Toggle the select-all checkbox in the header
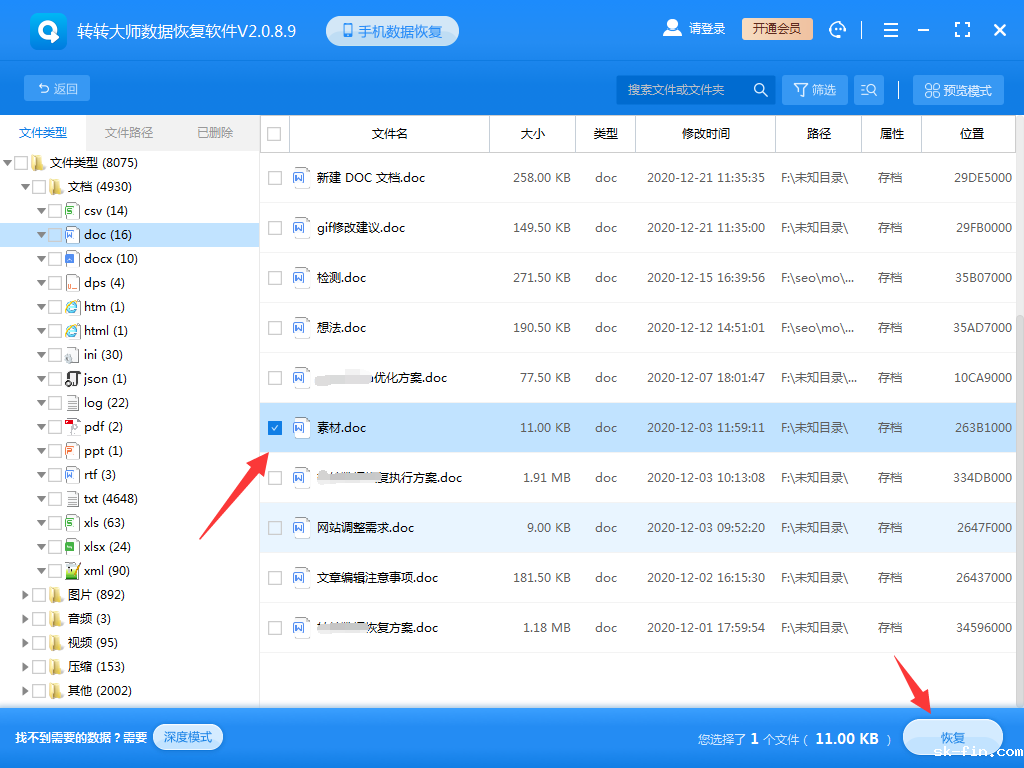1024x768 pixels. tap(274, 134)
